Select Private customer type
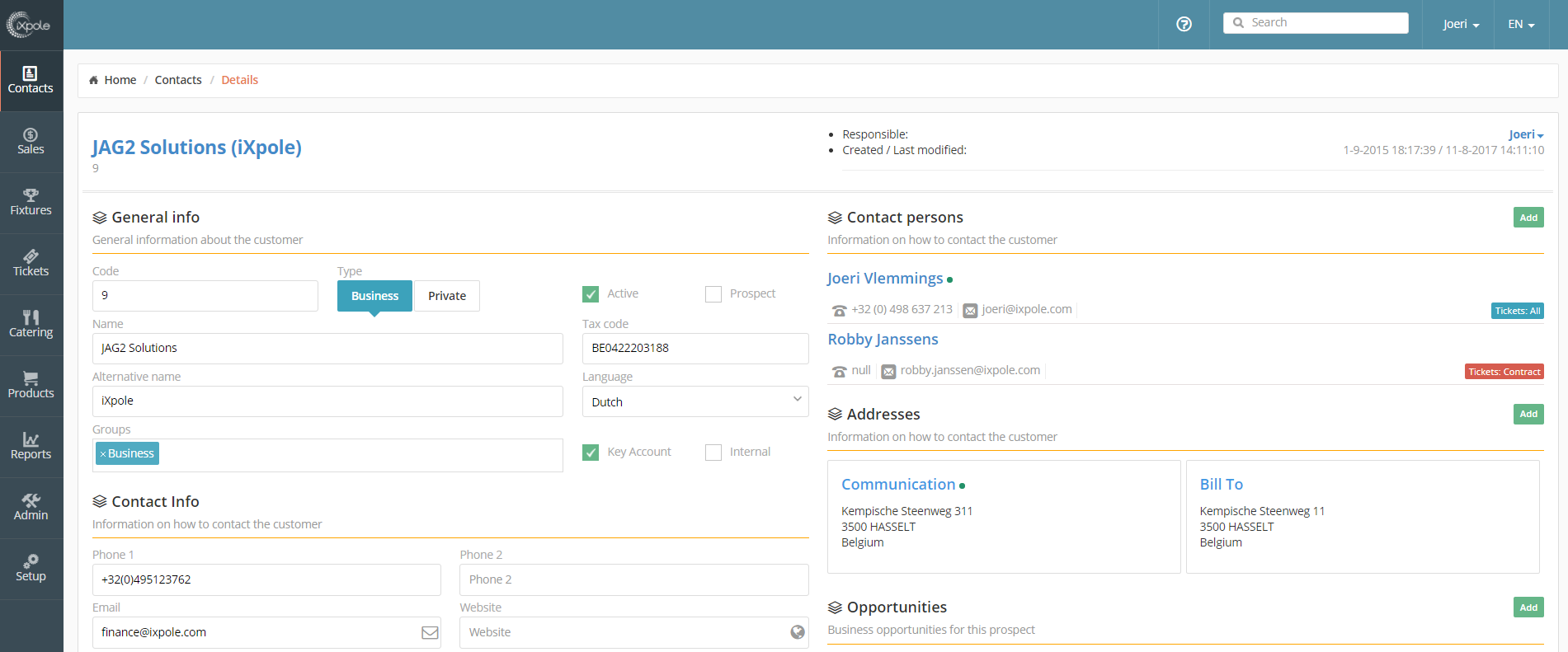1568x652 pixels. 447,296
